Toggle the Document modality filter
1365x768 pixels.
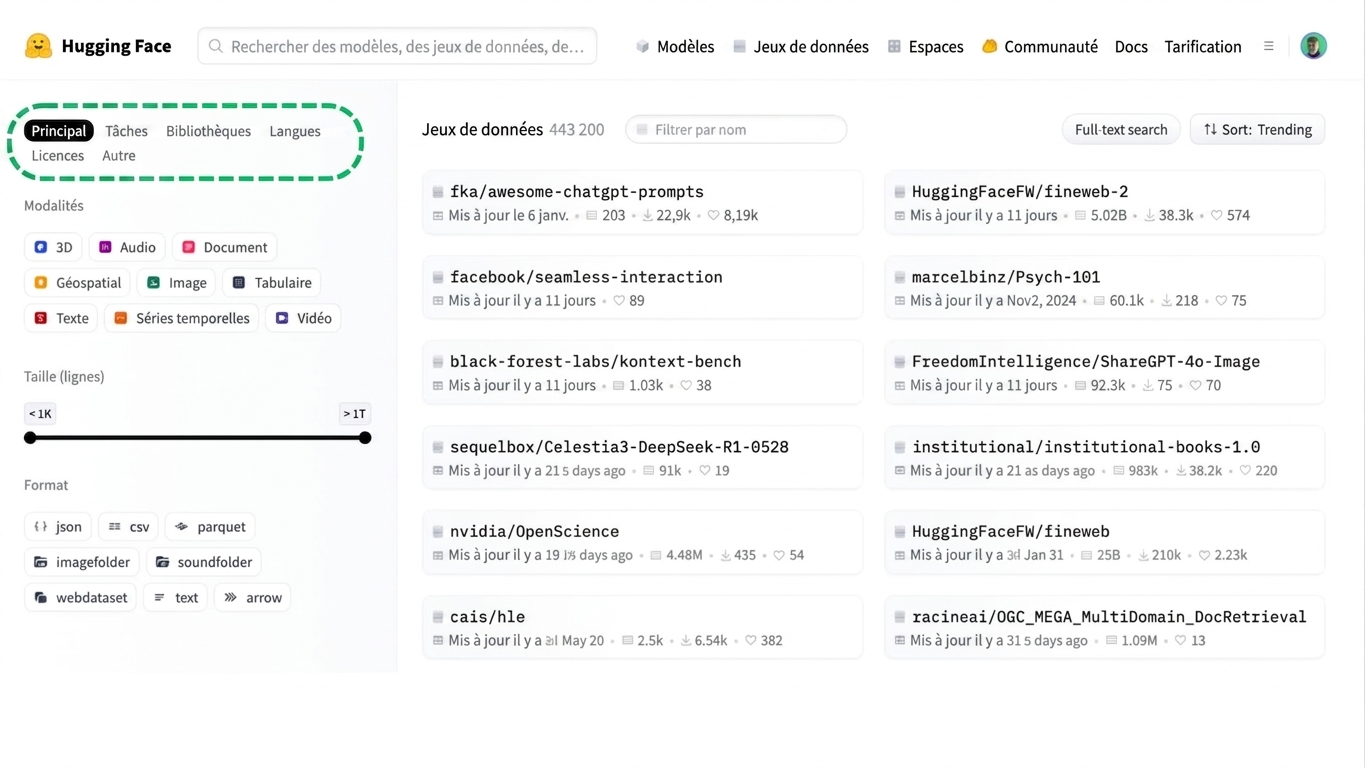click(225, 247)
